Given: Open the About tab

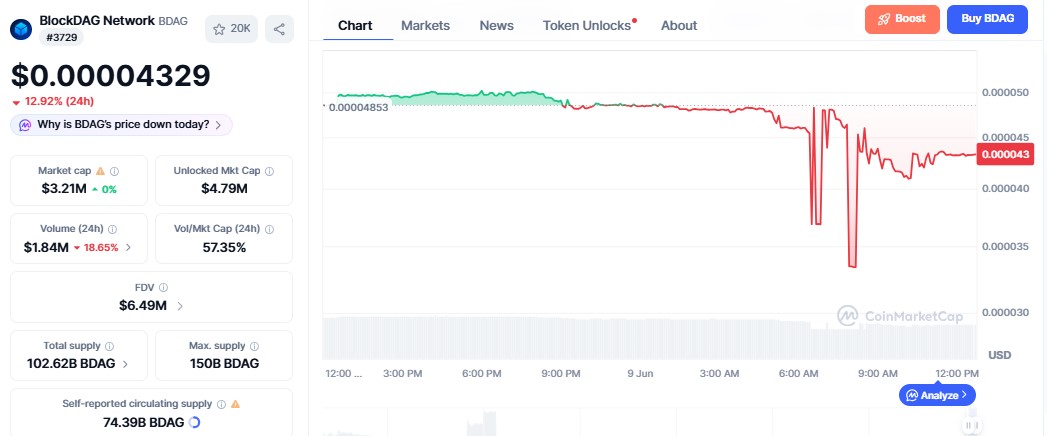Looking at the screenshot, I should [679, 25].
